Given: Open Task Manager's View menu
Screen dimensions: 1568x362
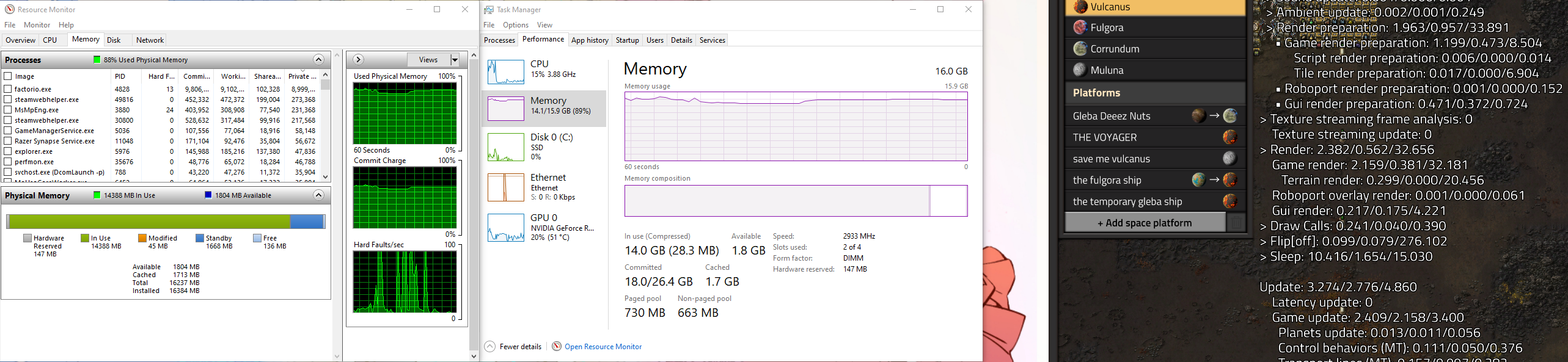Looking at the screenshot, I should pos(544,25).
